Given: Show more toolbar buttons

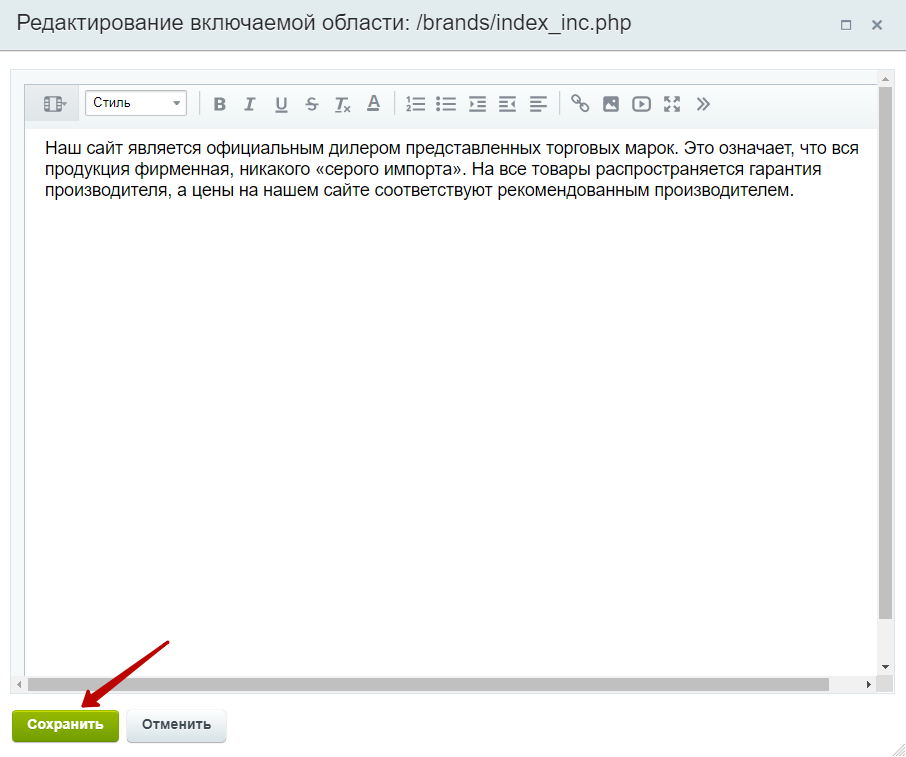Looking at the screenshot, I should point(703,104).
